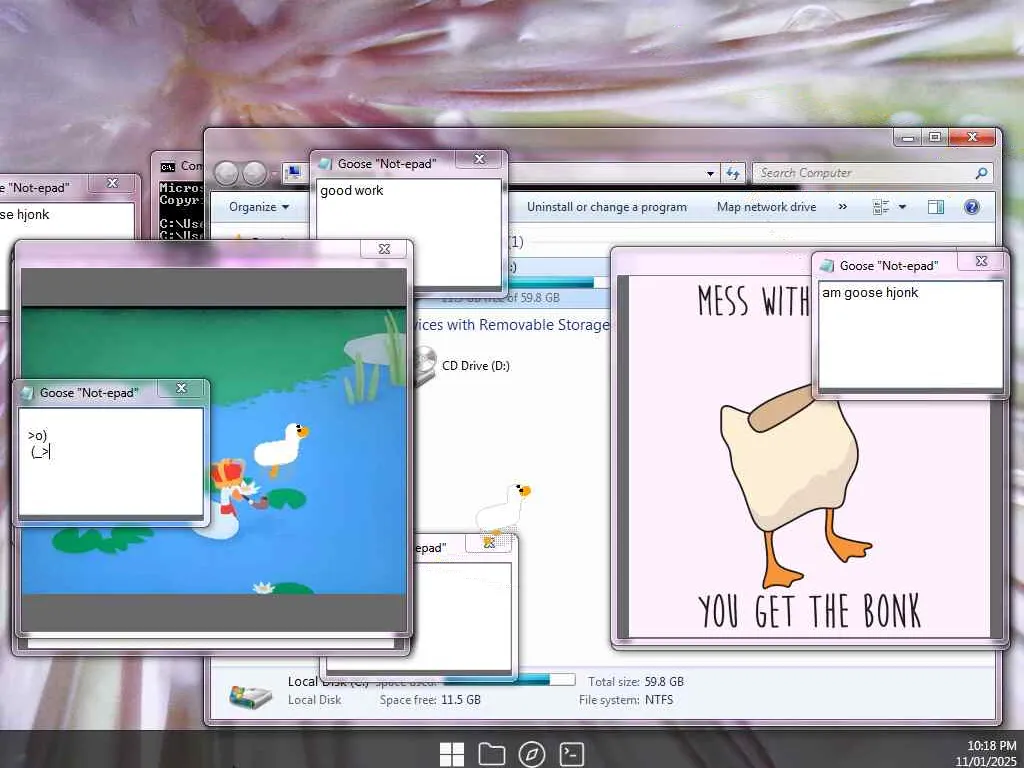Click into the 'good work' Not-epad text area
The image size is (1024, 768).
pyautogui.click(x=409, y=232)
